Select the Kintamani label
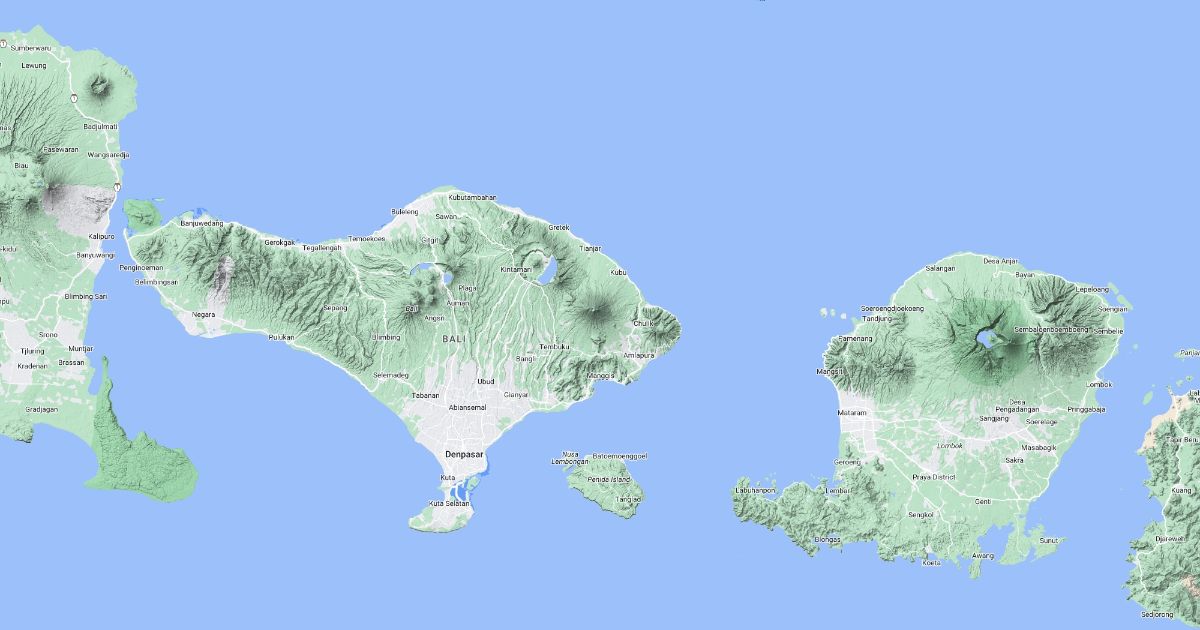This screenshot has height=630, width=1200. coord(516,270)
